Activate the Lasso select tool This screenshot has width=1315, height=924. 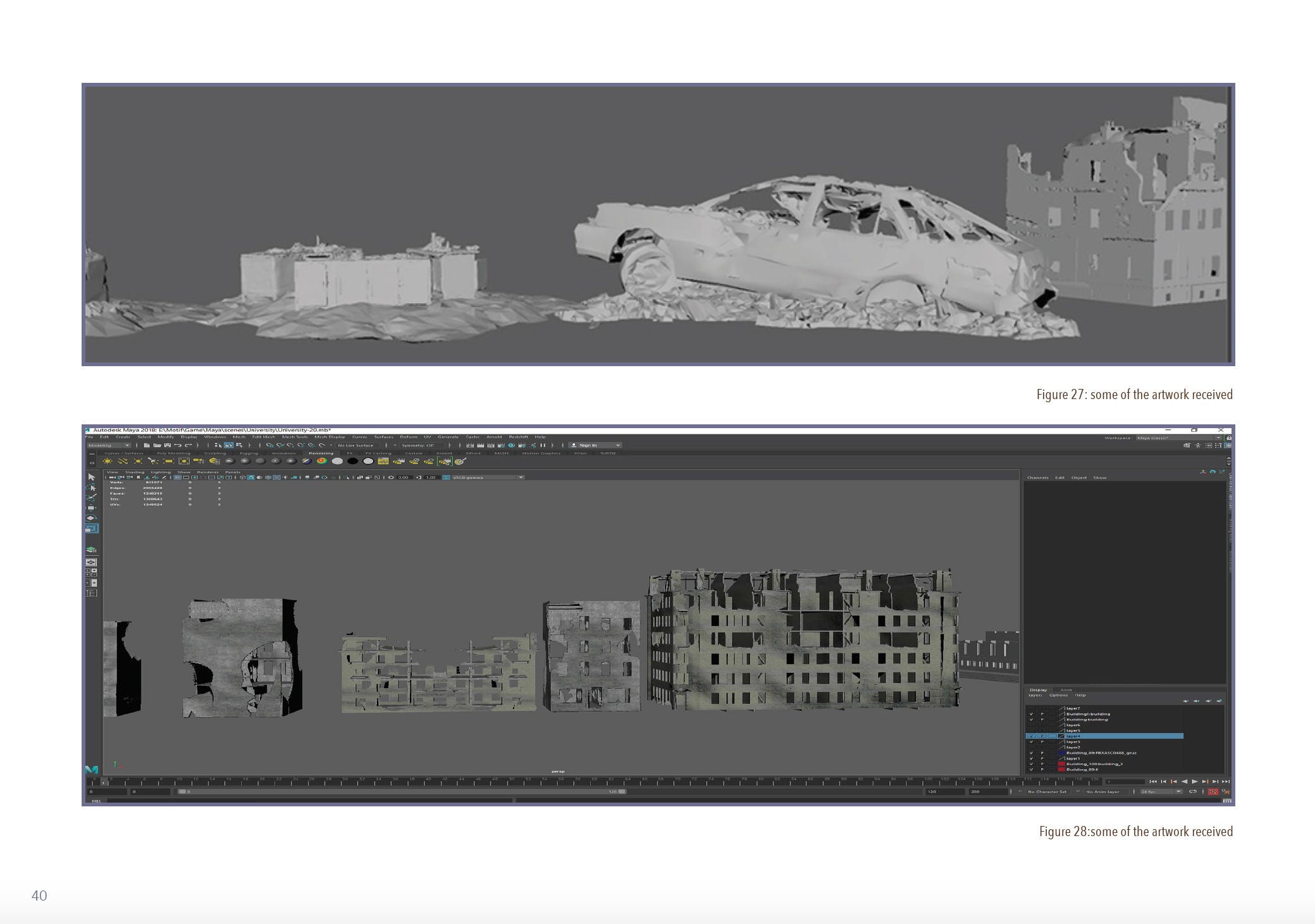pos(92,488)
